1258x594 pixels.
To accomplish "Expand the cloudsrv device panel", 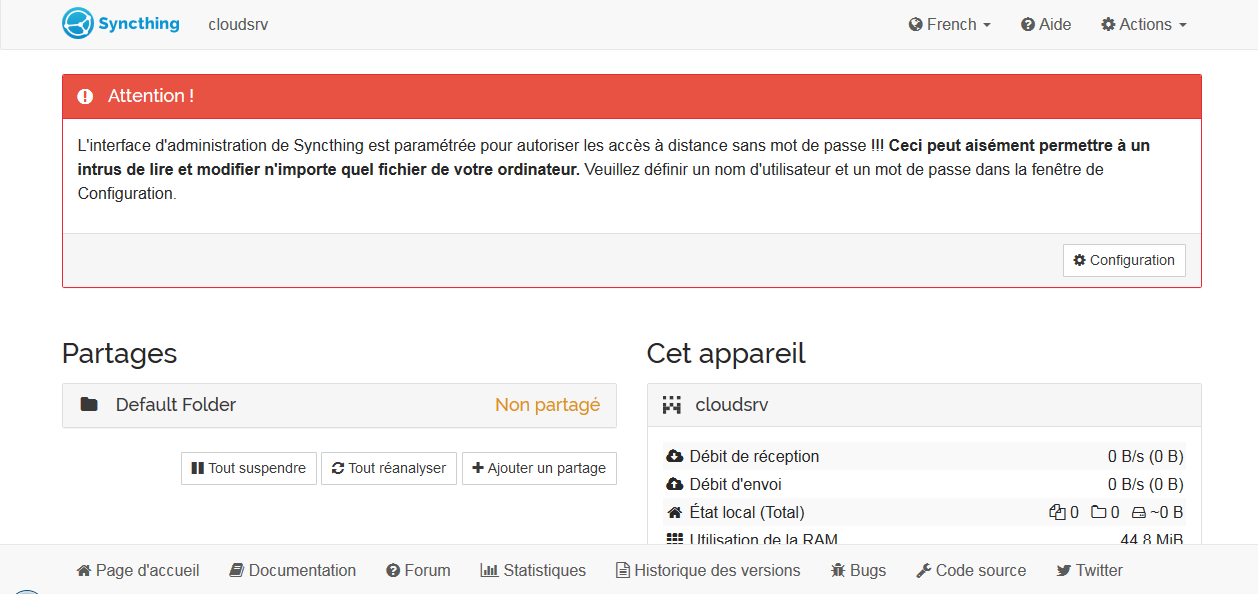I will 924,405.
